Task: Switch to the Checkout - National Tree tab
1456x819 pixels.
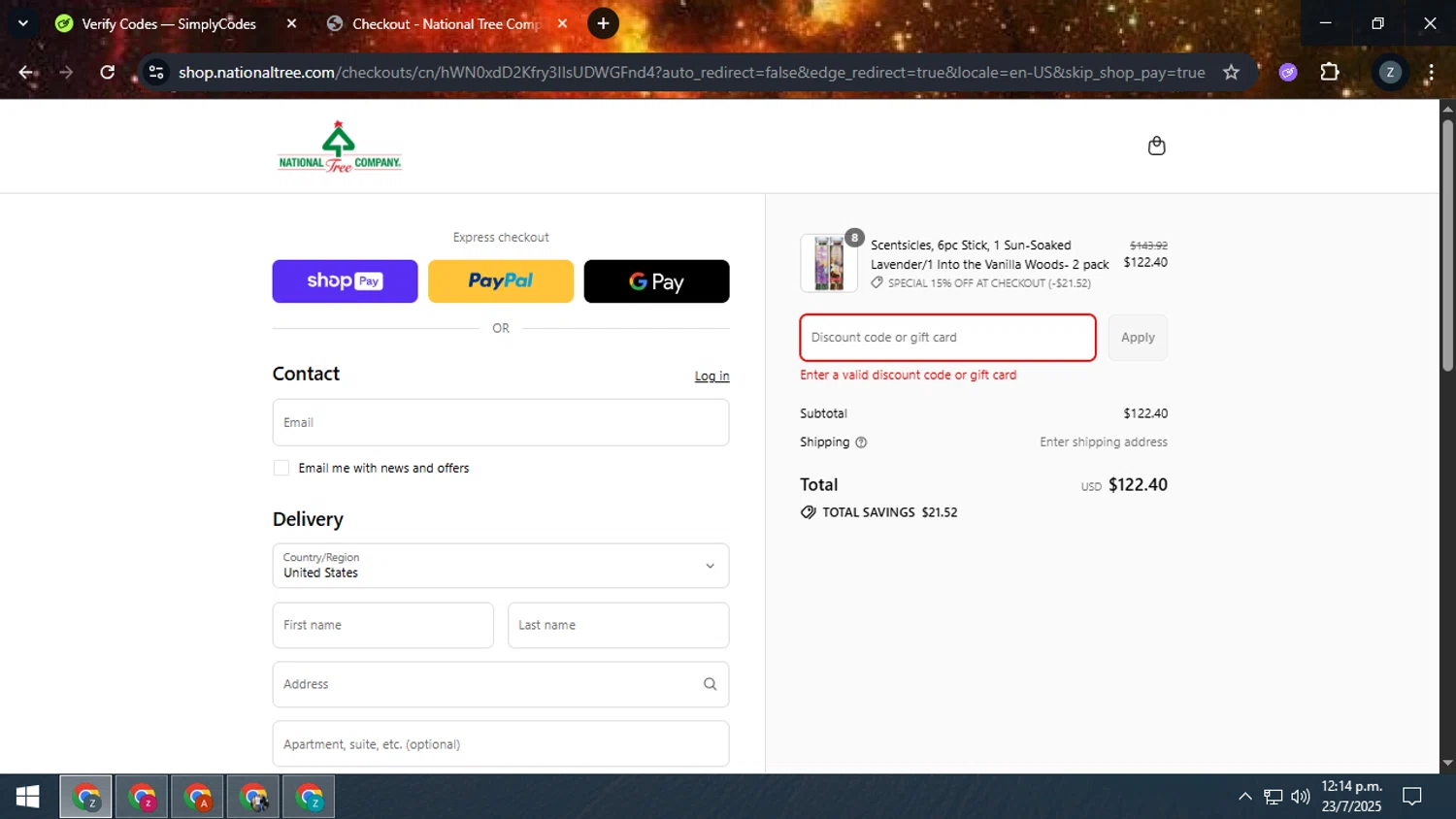Action: pyautogui.click(x=448, y=23)
